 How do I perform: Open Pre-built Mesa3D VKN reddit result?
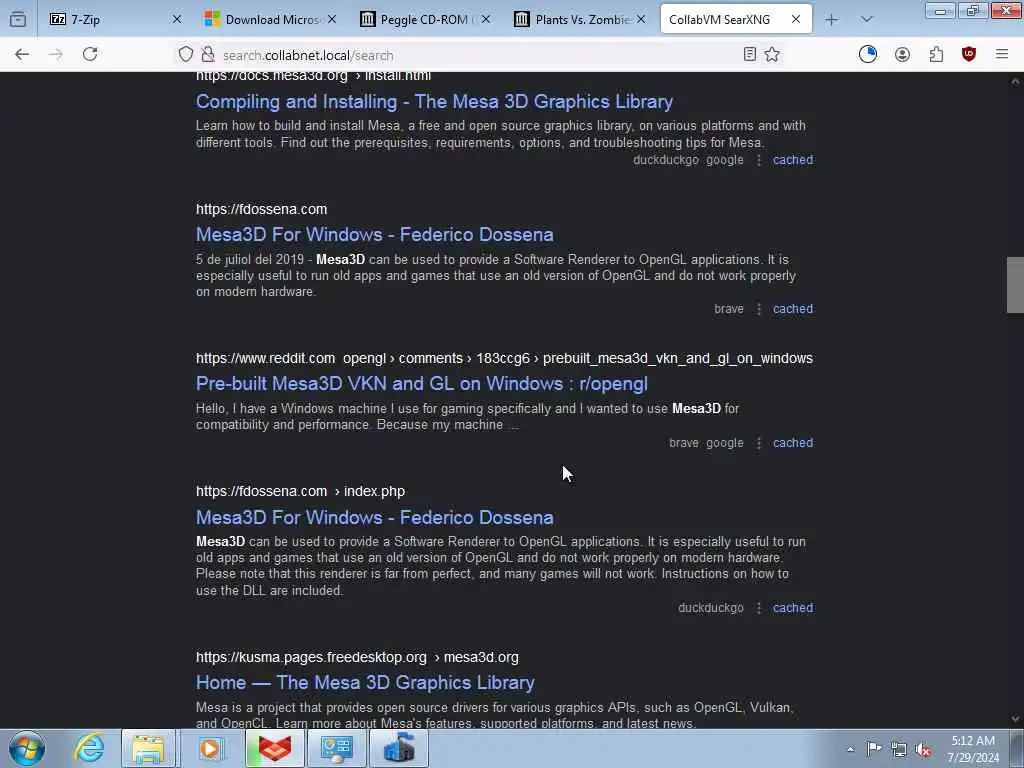422,383
